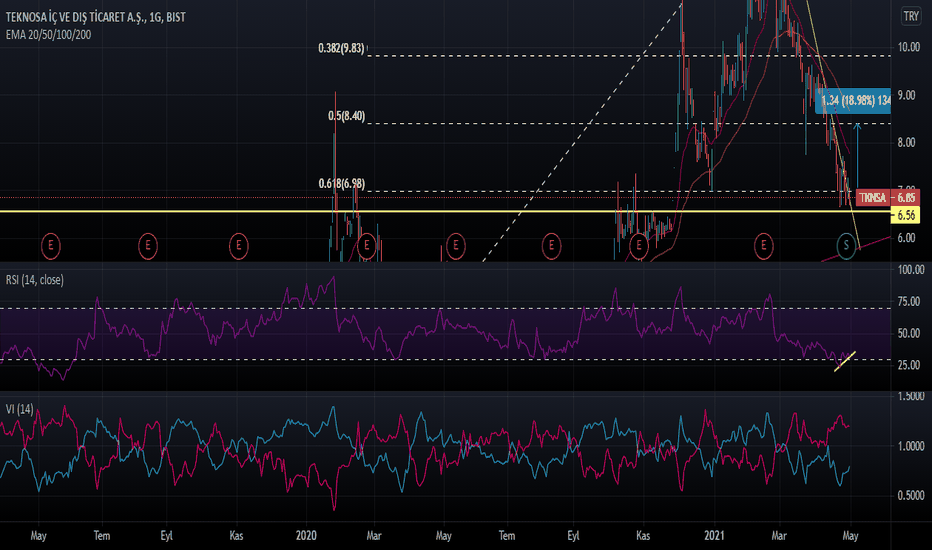Viewport: 932px width, 550px height.
Task: Click the 10.00 price axis value
Action: click(909, 47)
